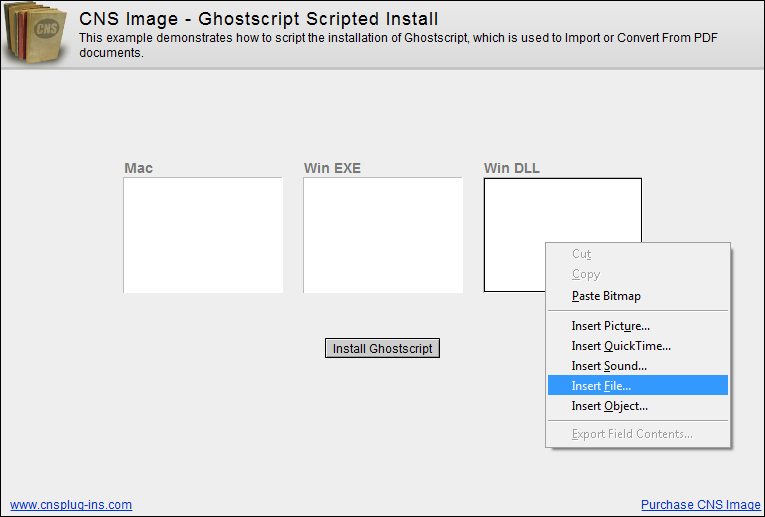Select the Mac container field

point(203,235)
